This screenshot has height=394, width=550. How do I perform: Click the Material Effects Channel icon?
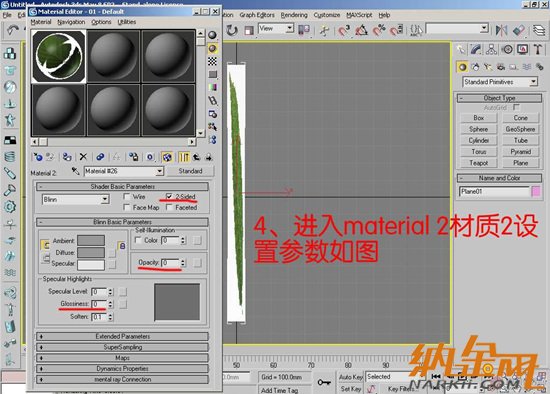(150, 157)
